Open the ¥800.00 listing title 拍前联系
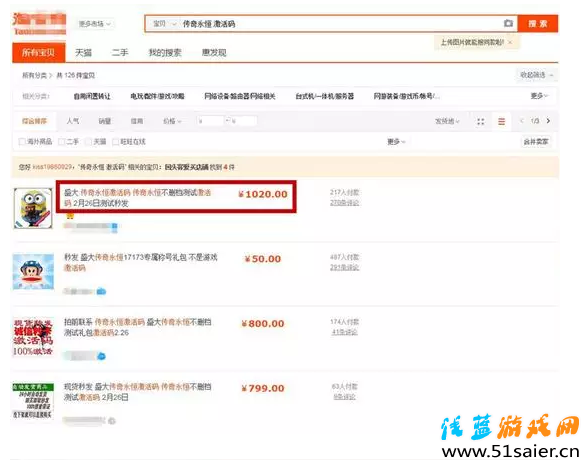The height and width of the screenshot is (460, 585). click(x=138, y=327)
